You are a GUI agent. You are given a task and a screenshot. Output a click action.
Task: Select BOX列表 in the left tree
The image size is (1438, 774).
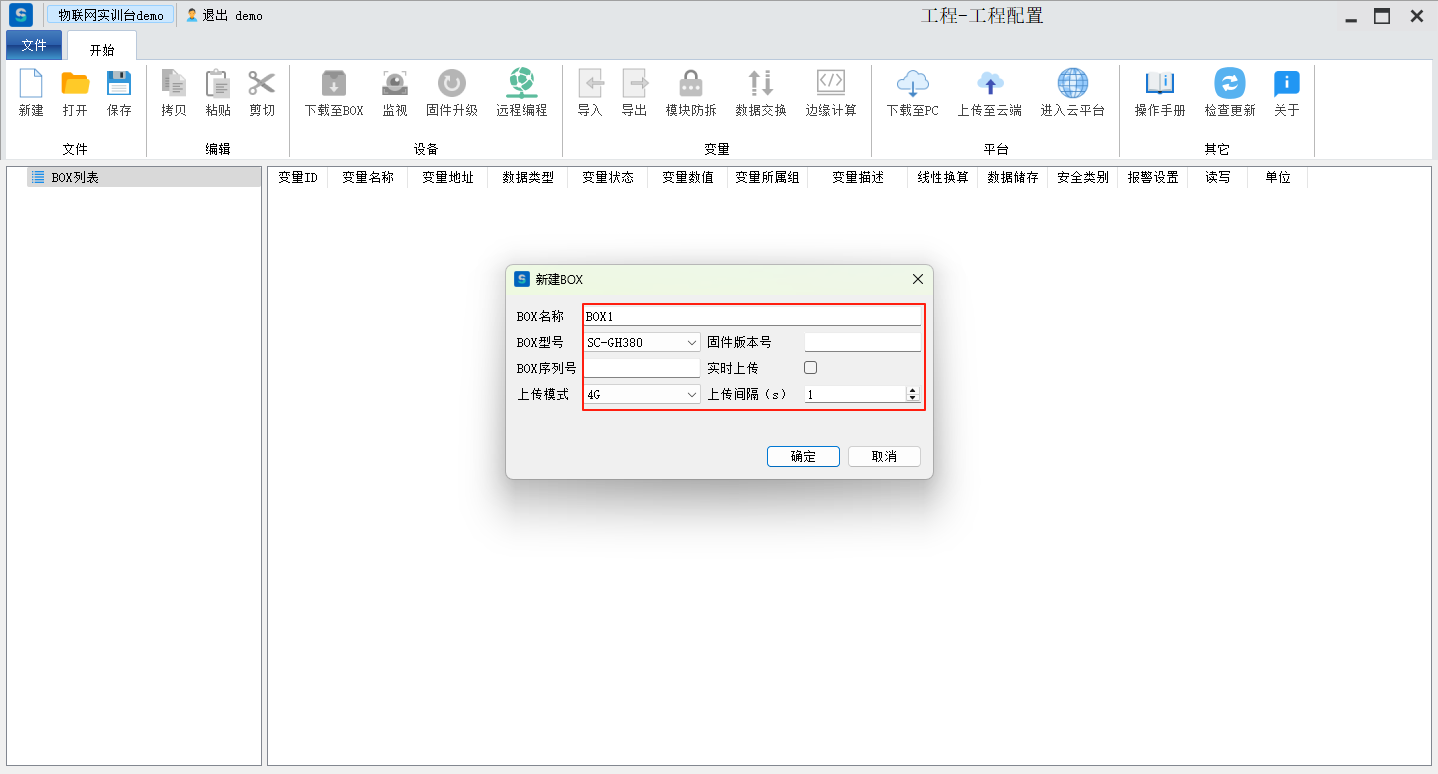tap(75, 177)
